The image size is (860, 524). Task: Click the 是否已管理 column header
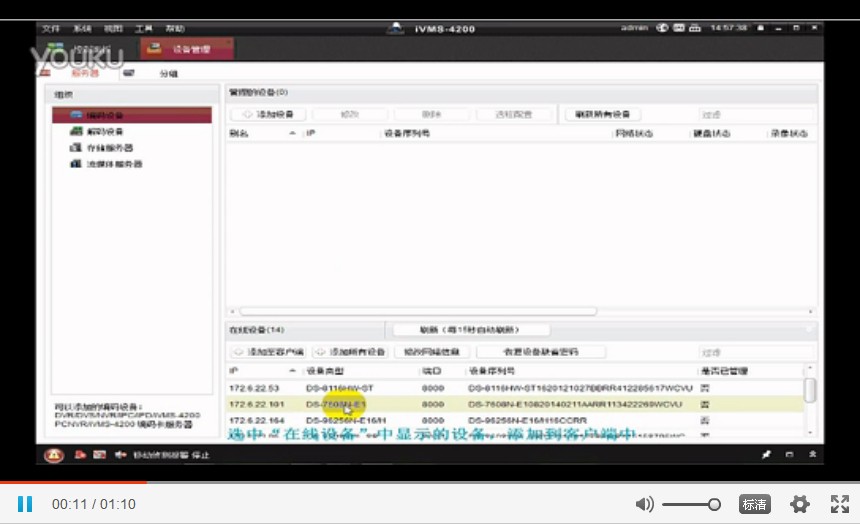724,371
